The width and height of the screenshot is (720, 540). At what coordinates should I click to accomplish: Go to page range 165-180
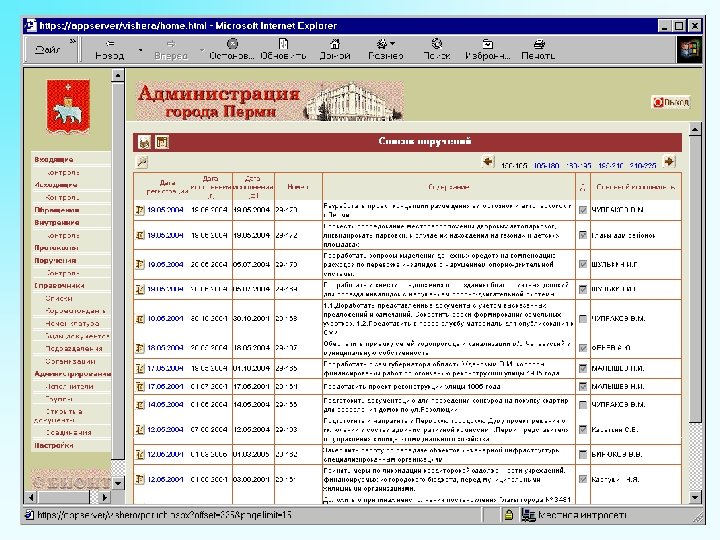coord(546,165)
